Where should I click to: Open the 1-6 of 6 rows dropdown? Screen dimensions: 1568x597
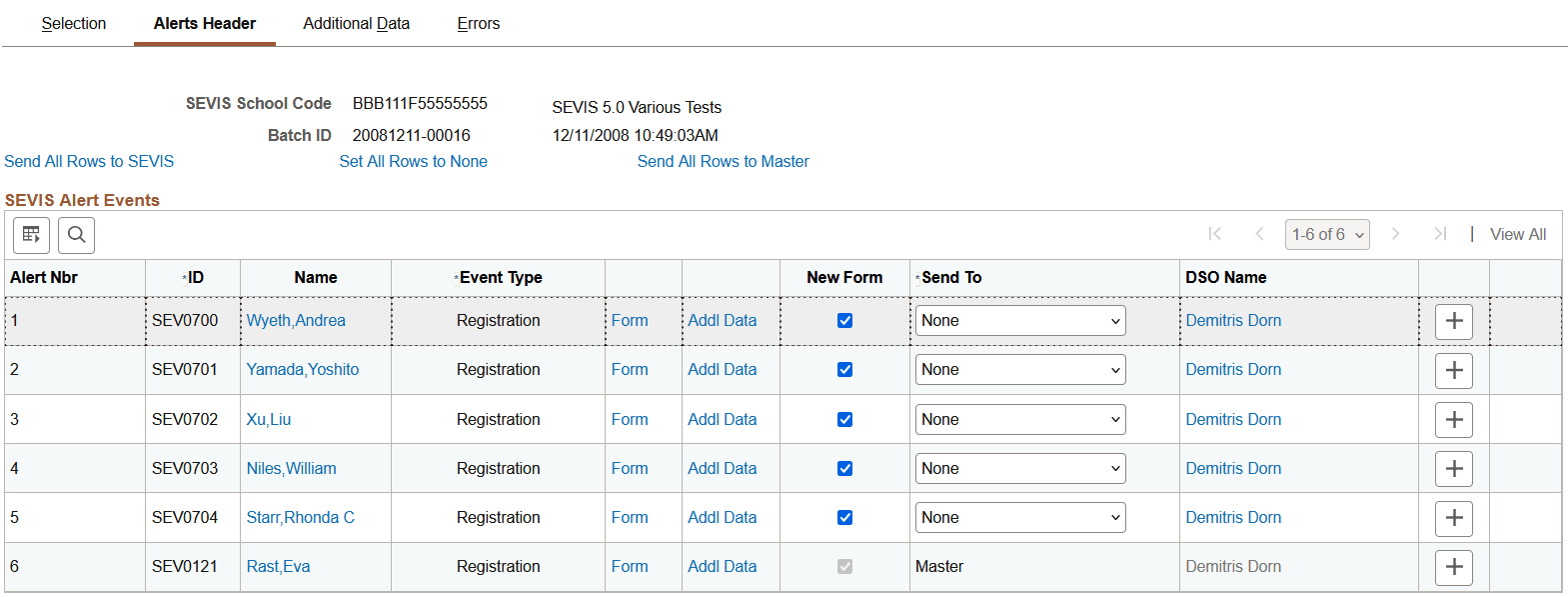[1327, 234]
